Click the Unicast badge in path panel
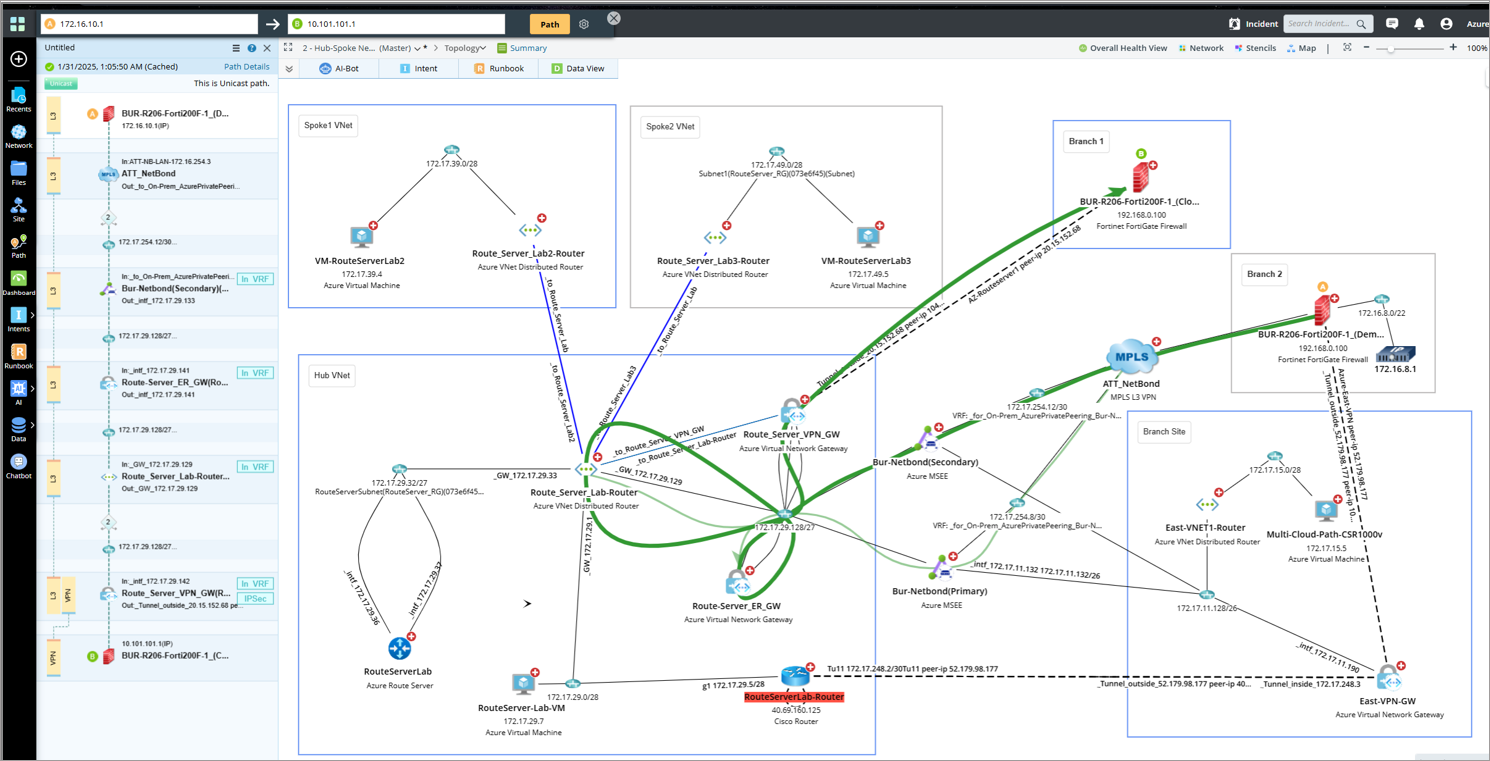 tap(61, 84)
